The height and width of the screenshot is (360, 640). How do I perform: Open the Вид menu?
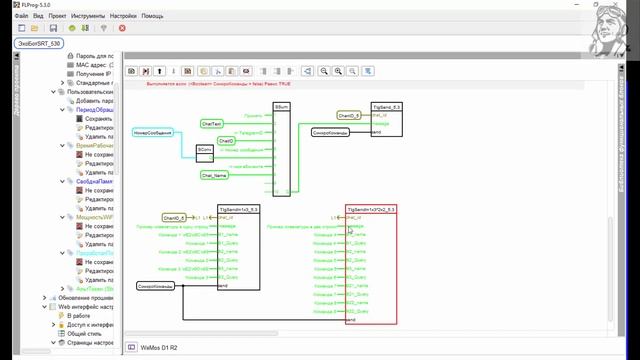[x=38, y=16]
